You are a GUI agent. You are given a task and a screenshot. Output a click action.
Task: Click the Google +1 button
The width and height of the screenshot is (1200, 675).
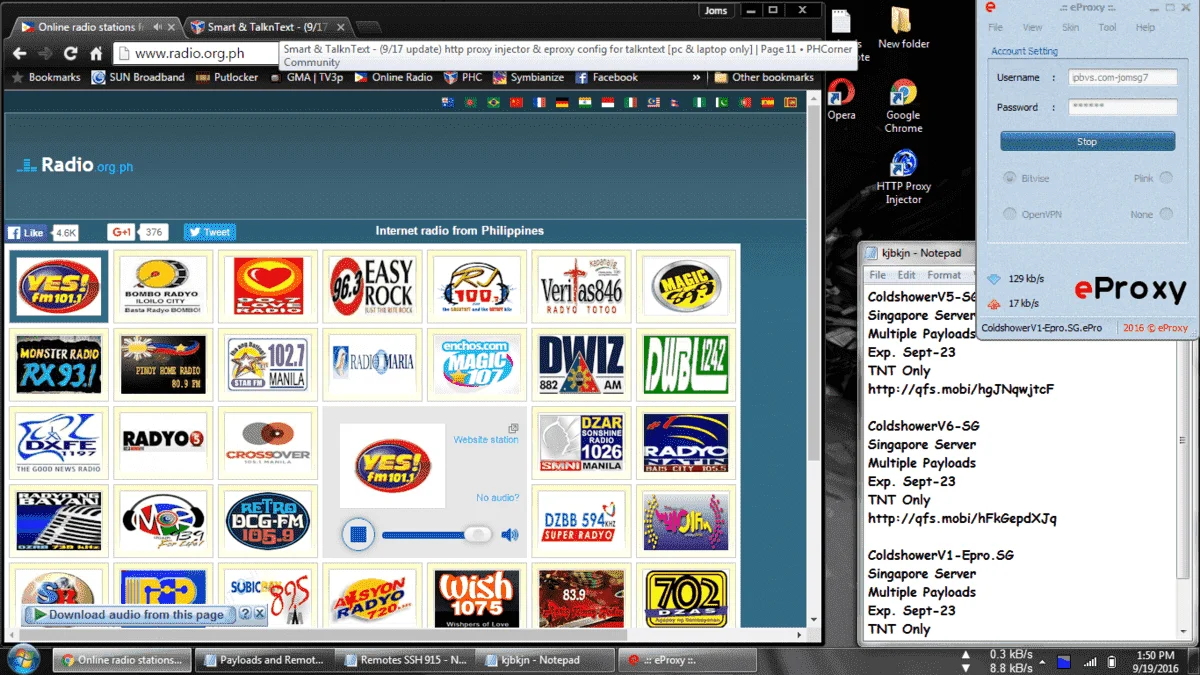(x=122, y=232)
